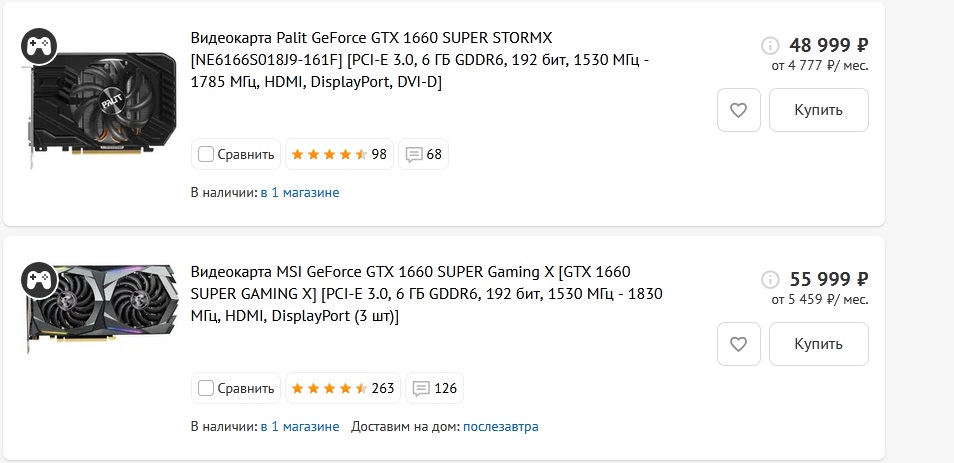Open Palit star rating with 98 reviews
The width and height of the screenshot is (954, 463).
[338, 154]
